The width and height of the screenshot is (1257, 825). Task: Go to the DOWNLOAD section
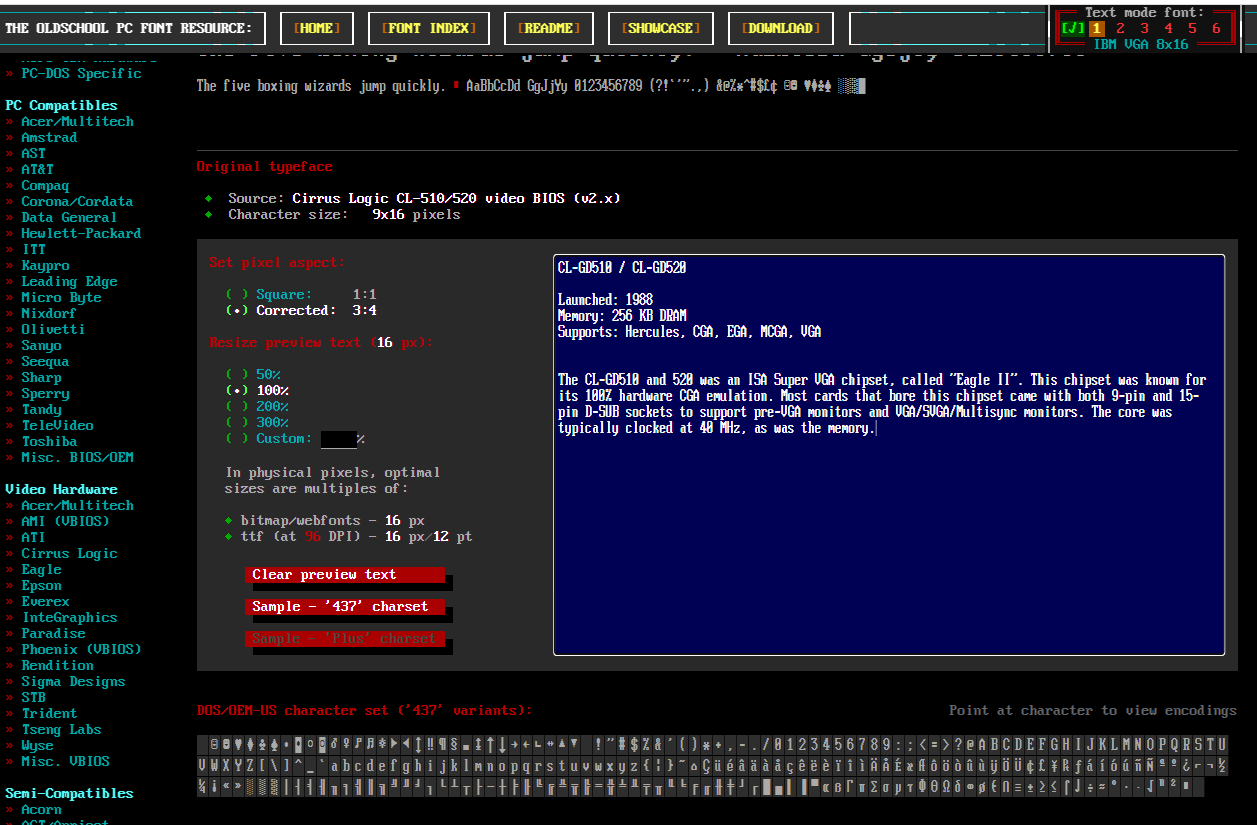pyautogui.click(x=783, y=28)
